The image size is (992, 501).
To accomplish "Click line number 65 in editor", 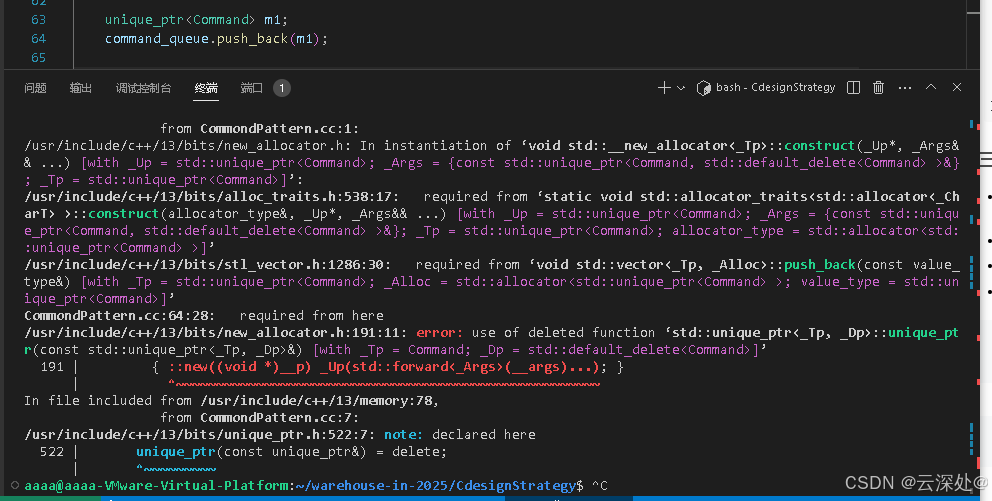I will point(39,58).
